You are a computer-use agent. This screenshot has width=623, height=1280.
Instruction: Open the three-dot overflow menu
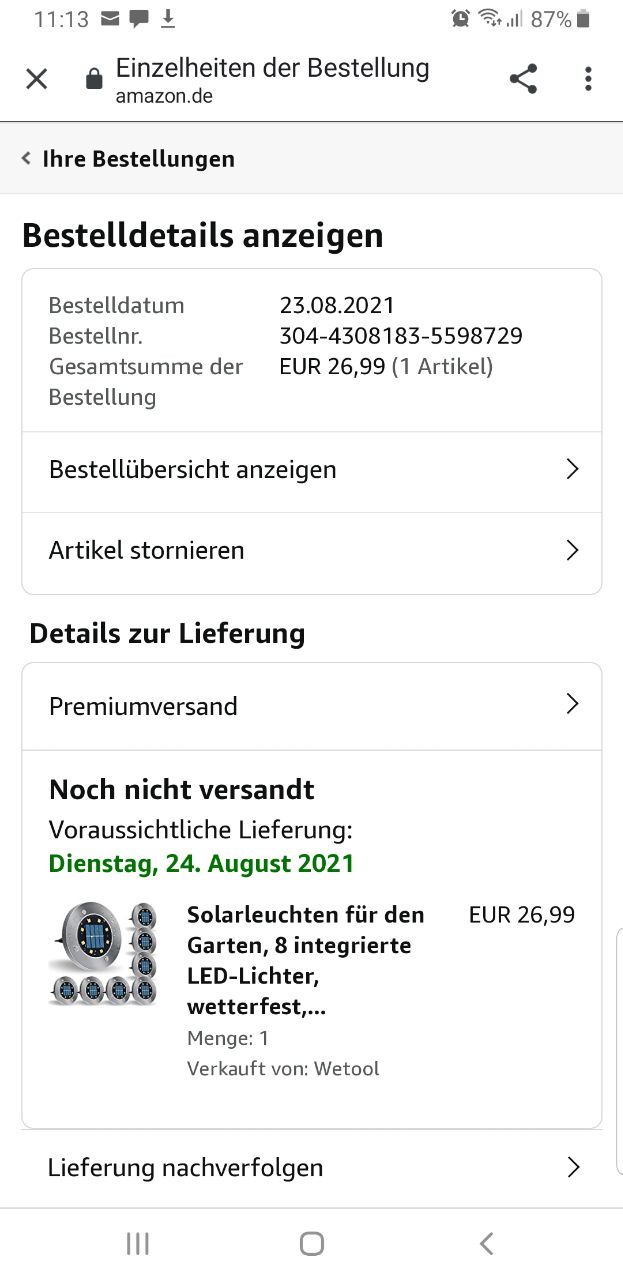(x=588, y=79)
